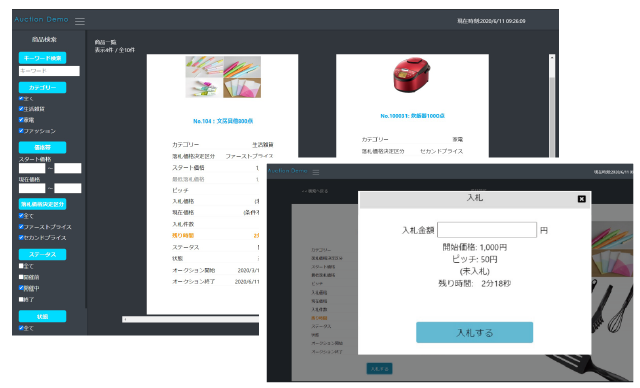Uncheck the ファーストプライス checkbox
The width and height of the screenshot is (640, 388).
[x=21, y=226]
